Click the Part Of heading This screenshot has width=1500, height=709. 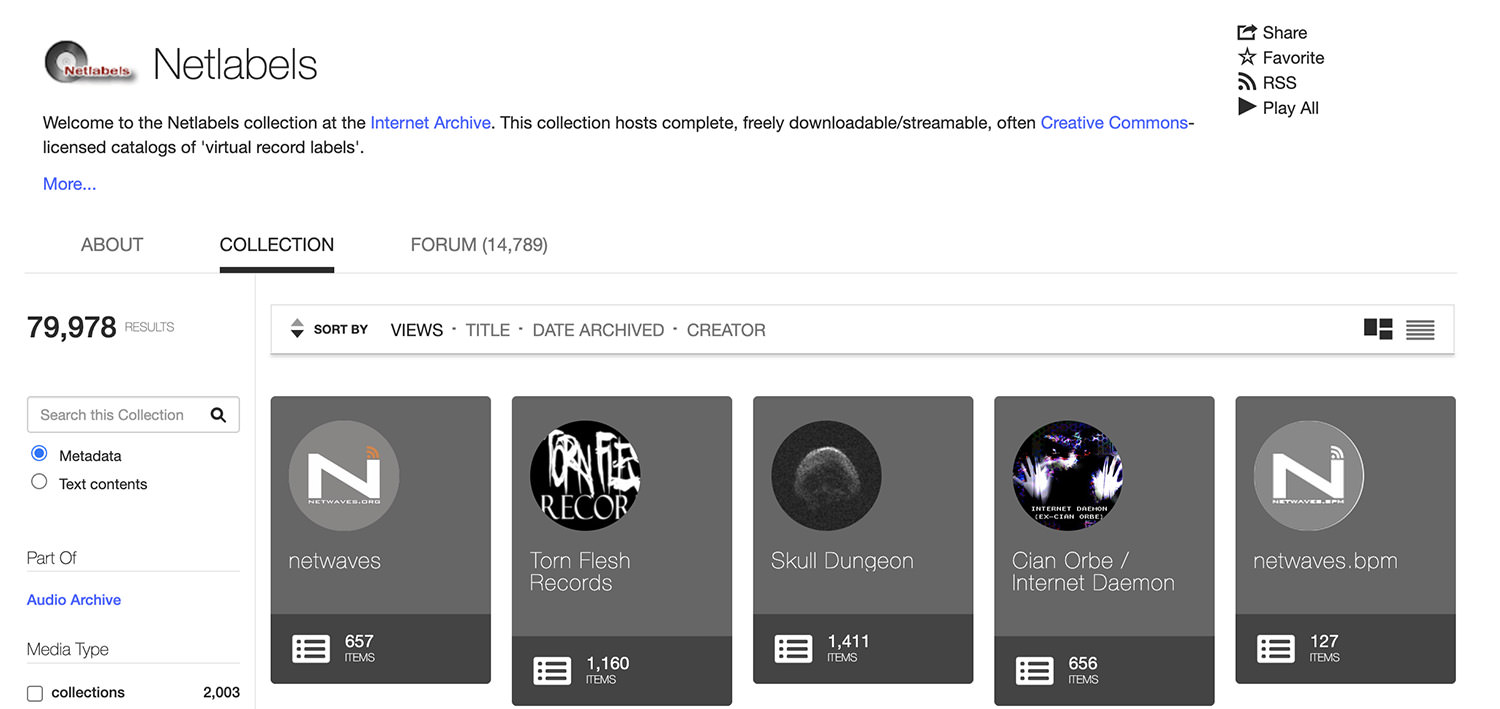[x=52, y=558]
